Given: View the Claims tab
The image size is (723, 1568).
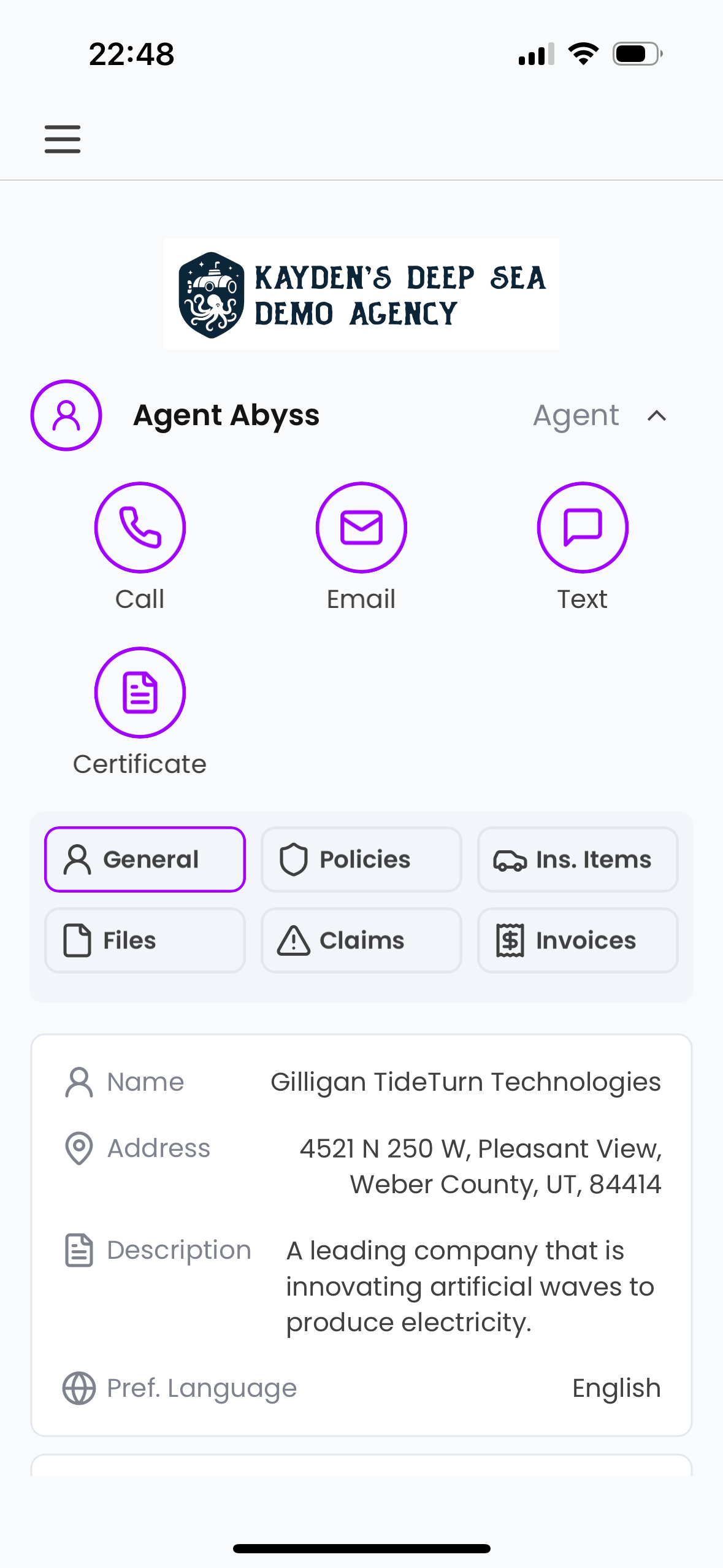Looking at the screenshot, I should point(361,940).
